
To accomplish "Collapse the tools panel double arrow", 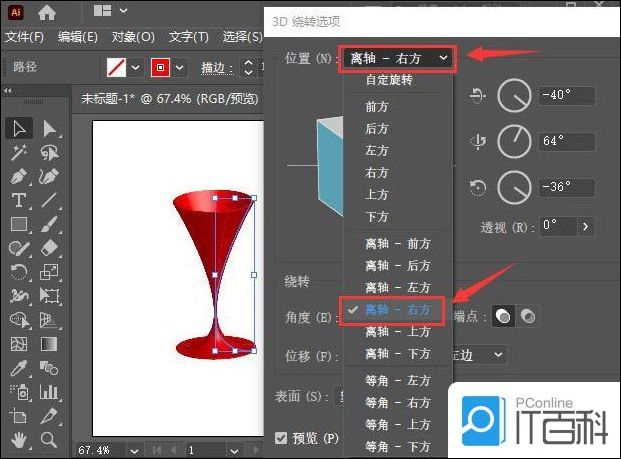I will pos(8,91).
